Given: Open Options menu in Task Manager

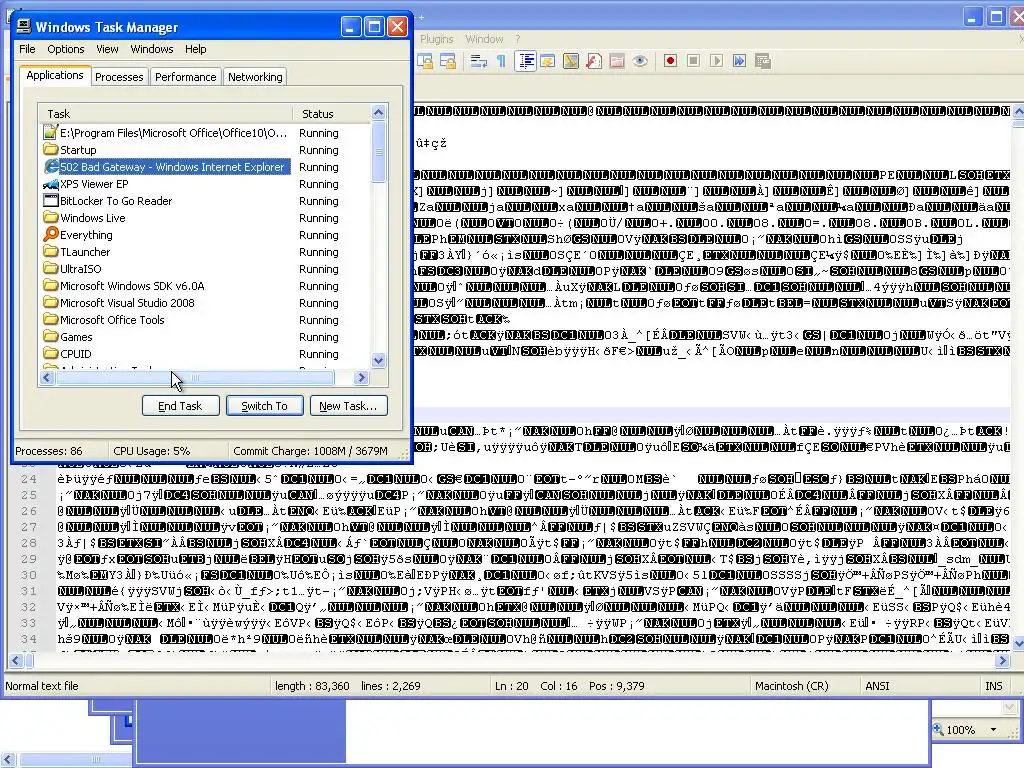Looking at the screenshot, I should (x=65, y=49).
